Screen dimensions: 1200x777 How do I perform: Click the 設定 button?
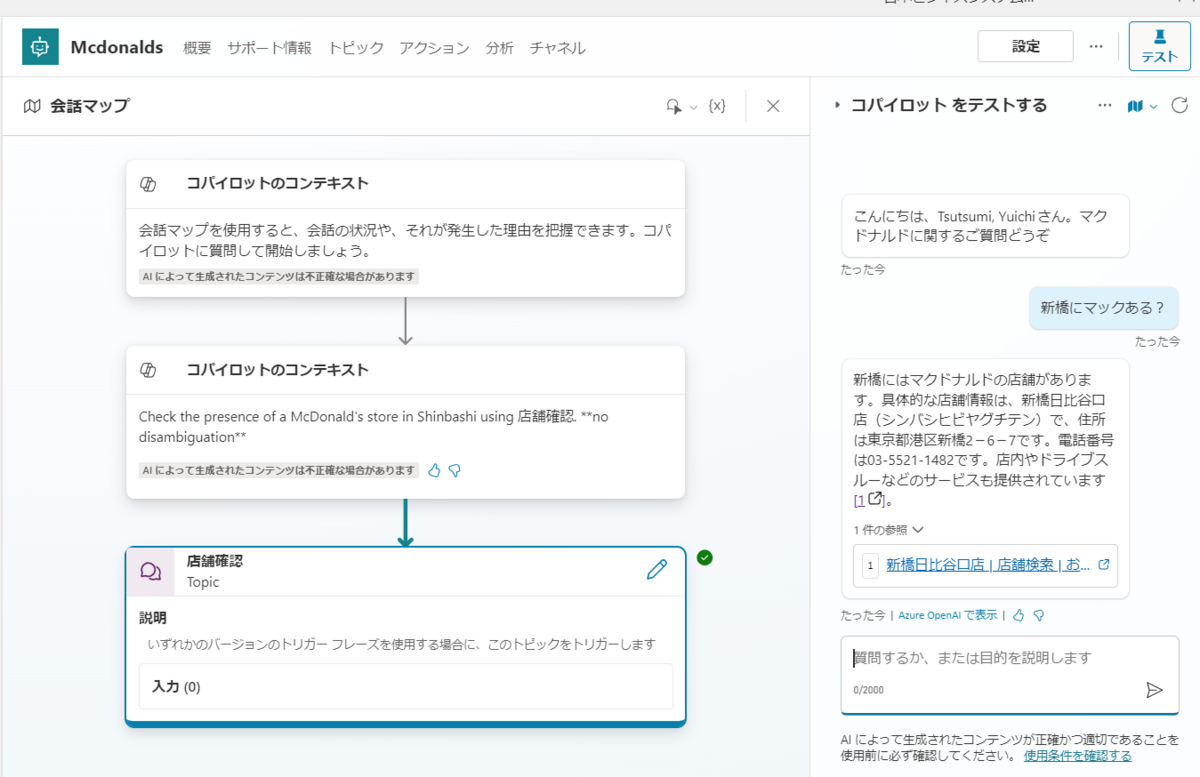click(x=1025, y=46)
